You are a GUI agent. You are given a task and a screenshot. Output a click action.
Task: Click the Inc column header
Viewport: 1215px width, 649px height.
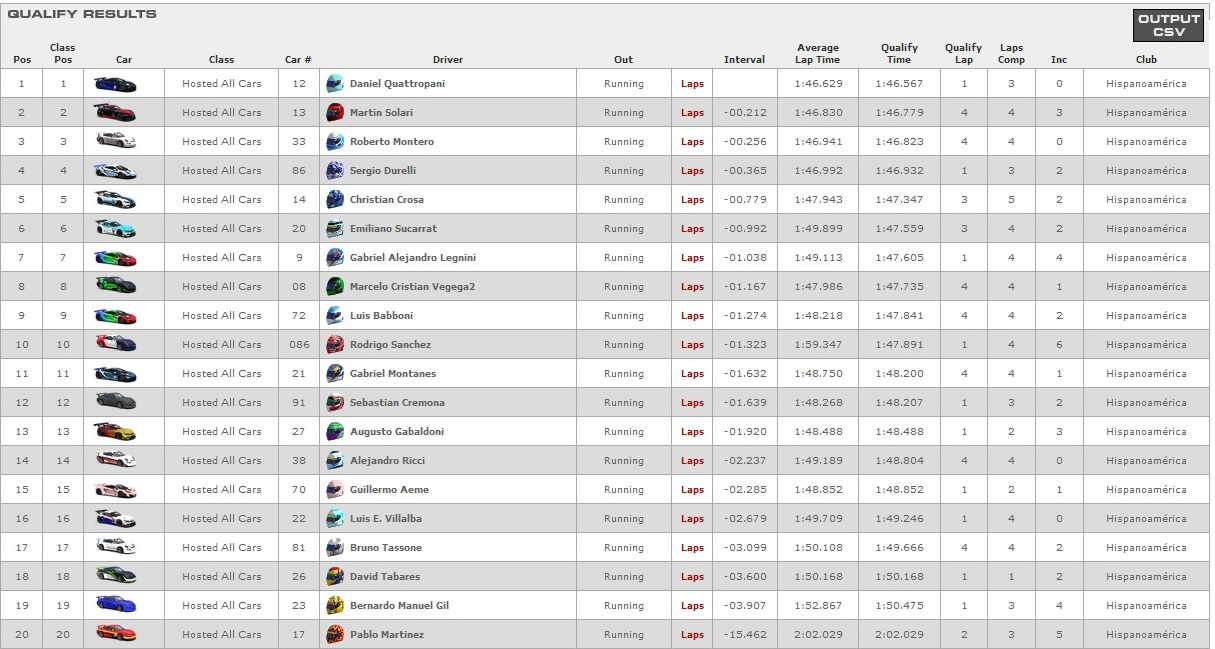coord(1059,60)
